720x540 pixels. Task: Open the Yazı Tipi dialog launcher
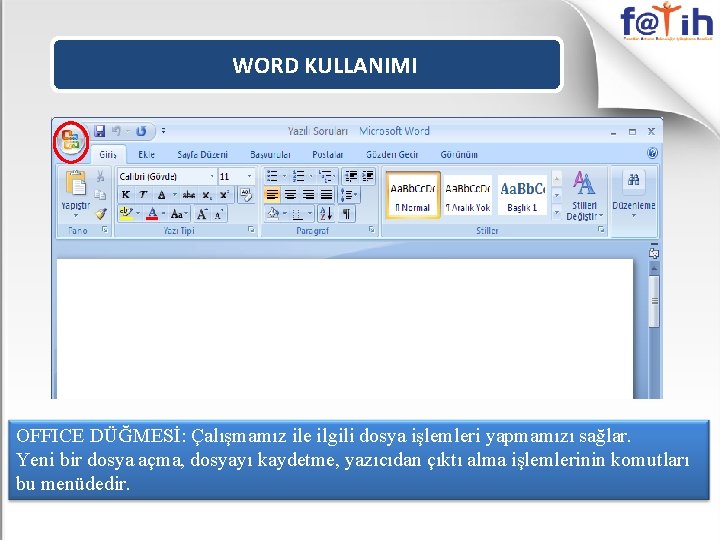(x=251, y=229)
